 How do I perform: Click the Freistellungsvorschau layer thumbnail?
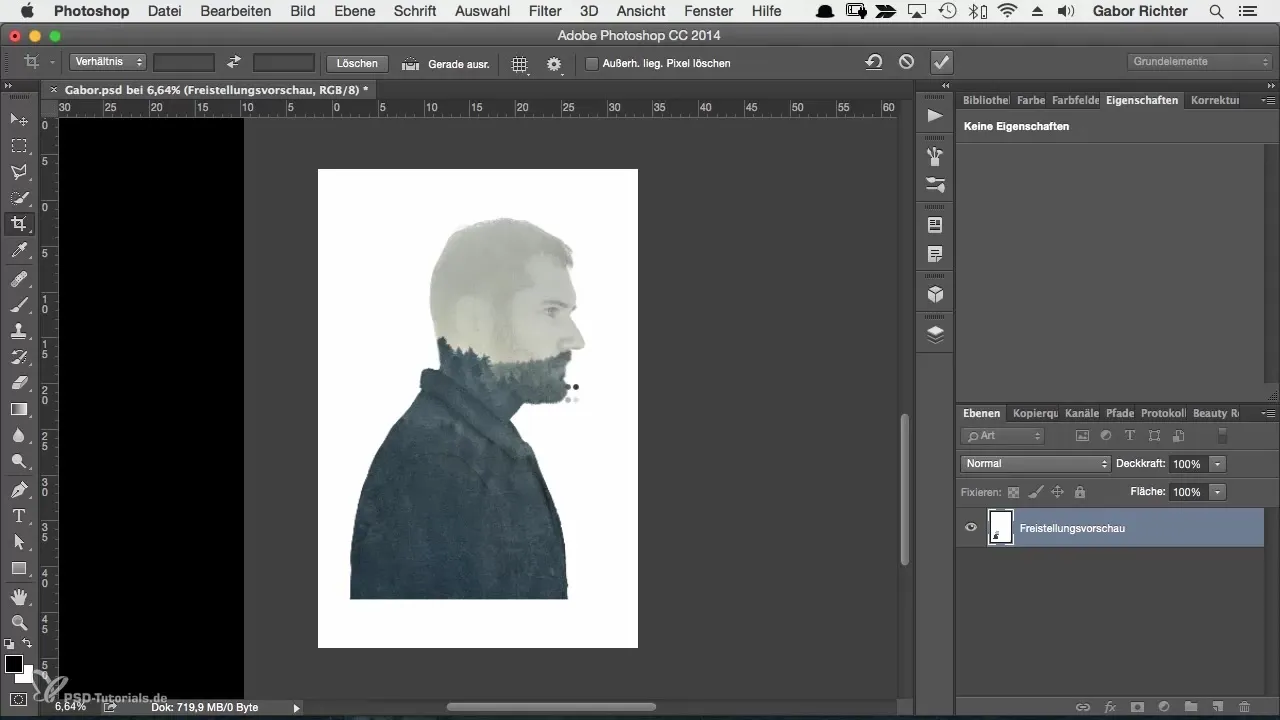pos(1001,528)
